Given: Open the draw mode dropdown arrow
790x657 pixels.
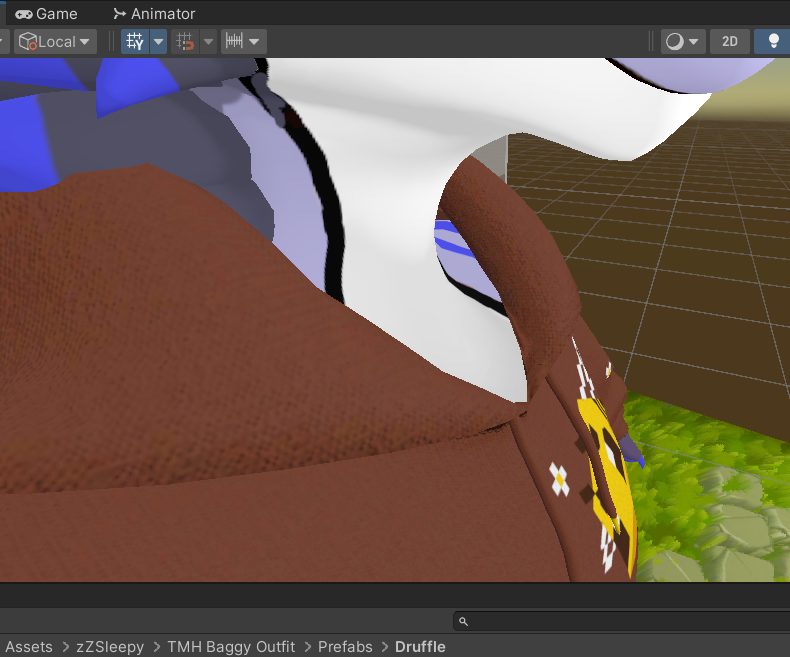Looking at the screenshot, I should 694,41.
